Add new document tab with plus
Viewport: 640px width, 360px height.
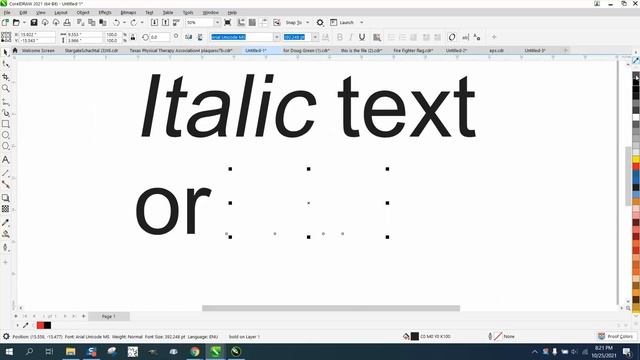click(x=566, y=51)
